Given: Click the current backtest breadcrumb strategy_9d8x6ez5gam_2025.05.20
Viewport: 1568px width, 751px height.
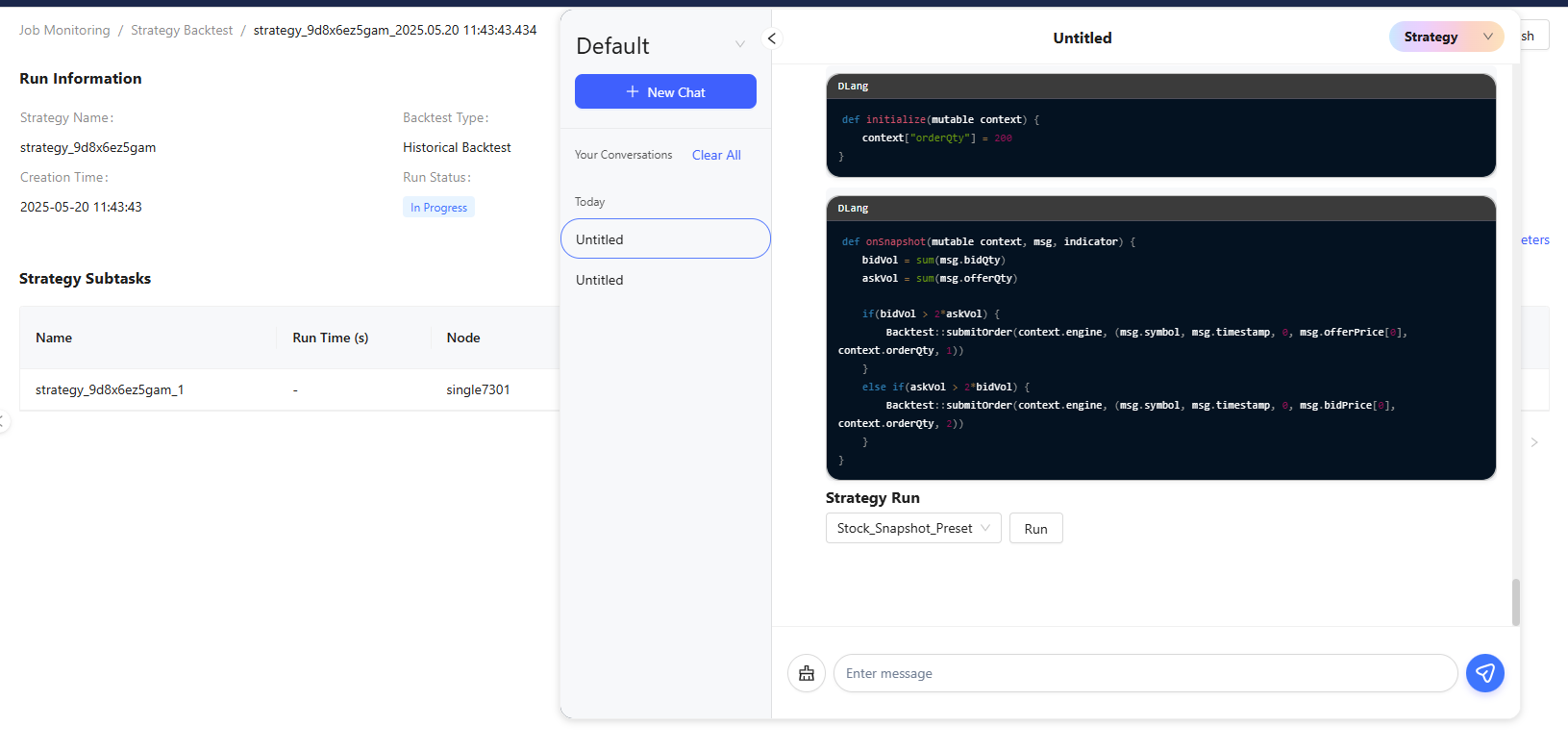Looking at the screenshot, I should (395, 30).
